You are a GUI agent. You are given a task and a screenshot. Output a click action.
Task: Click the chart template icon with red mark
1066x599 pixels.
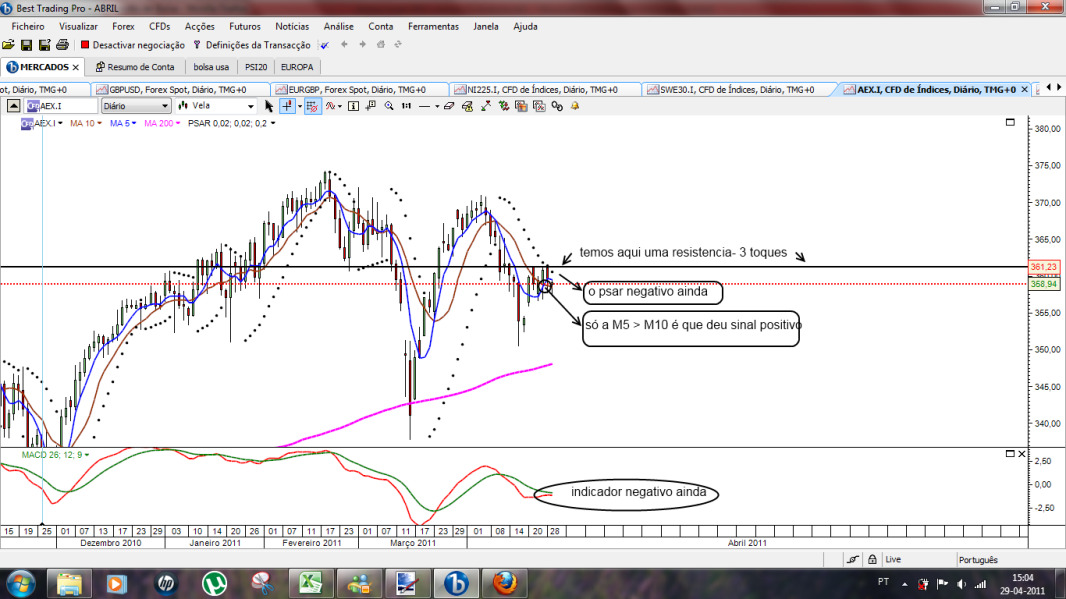click(x=540, y=106)
